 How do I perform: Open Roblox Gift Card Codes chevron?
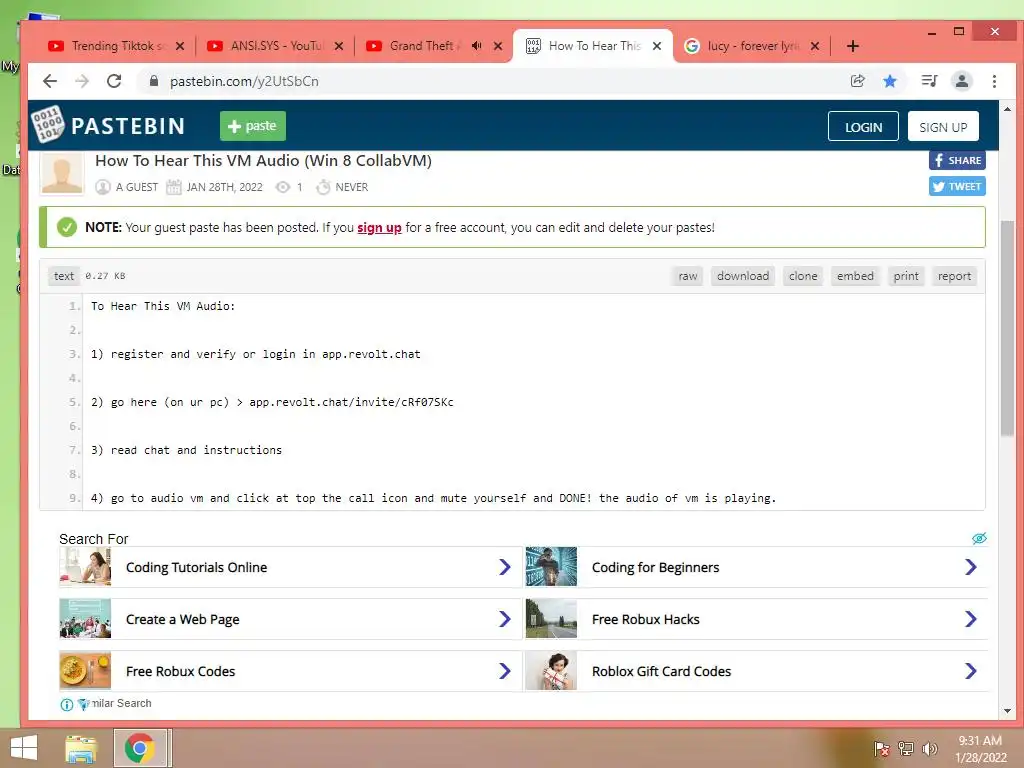click(970, 671)
